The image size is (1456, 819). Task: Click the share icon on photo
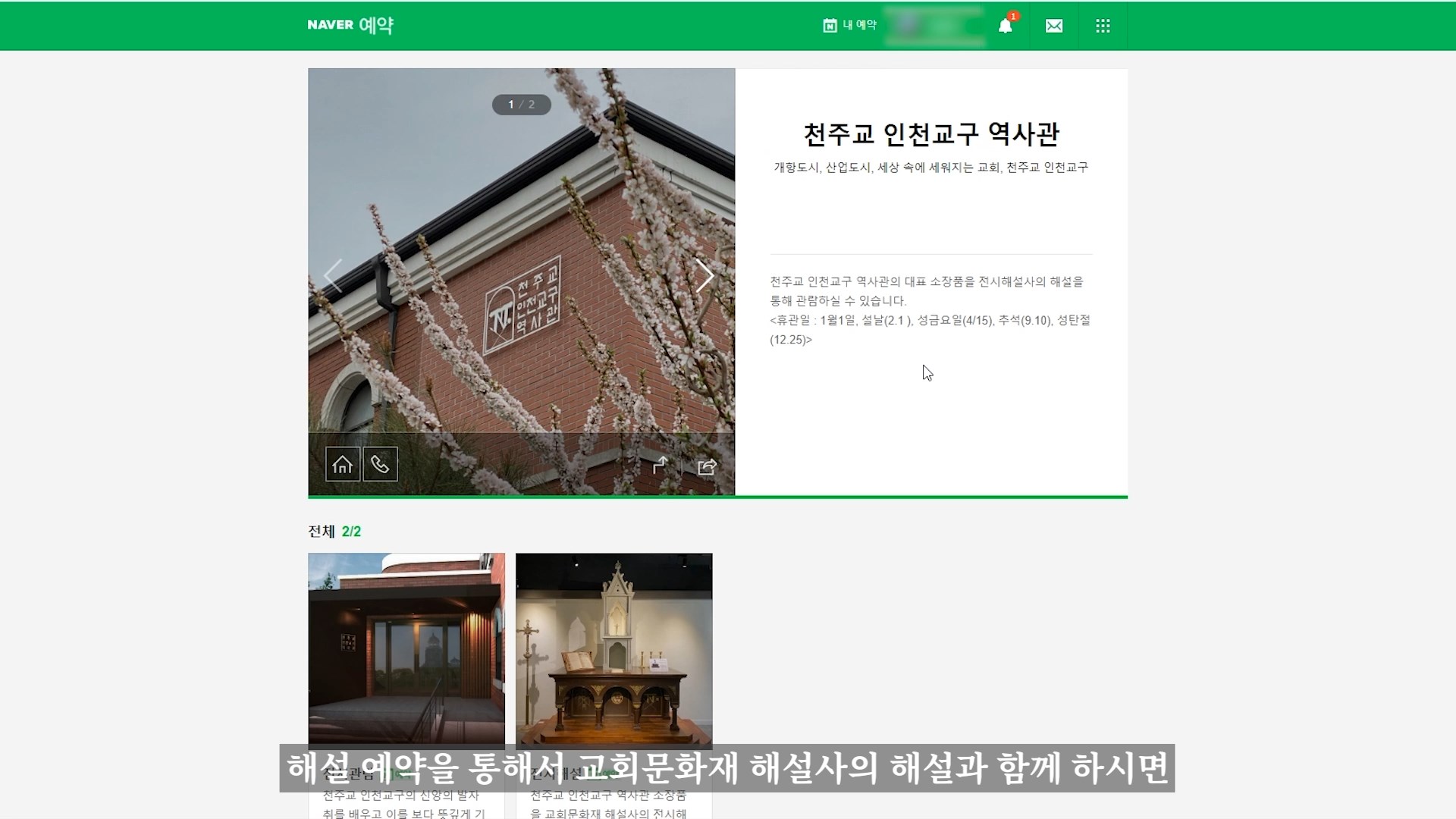tap(707, 466)
